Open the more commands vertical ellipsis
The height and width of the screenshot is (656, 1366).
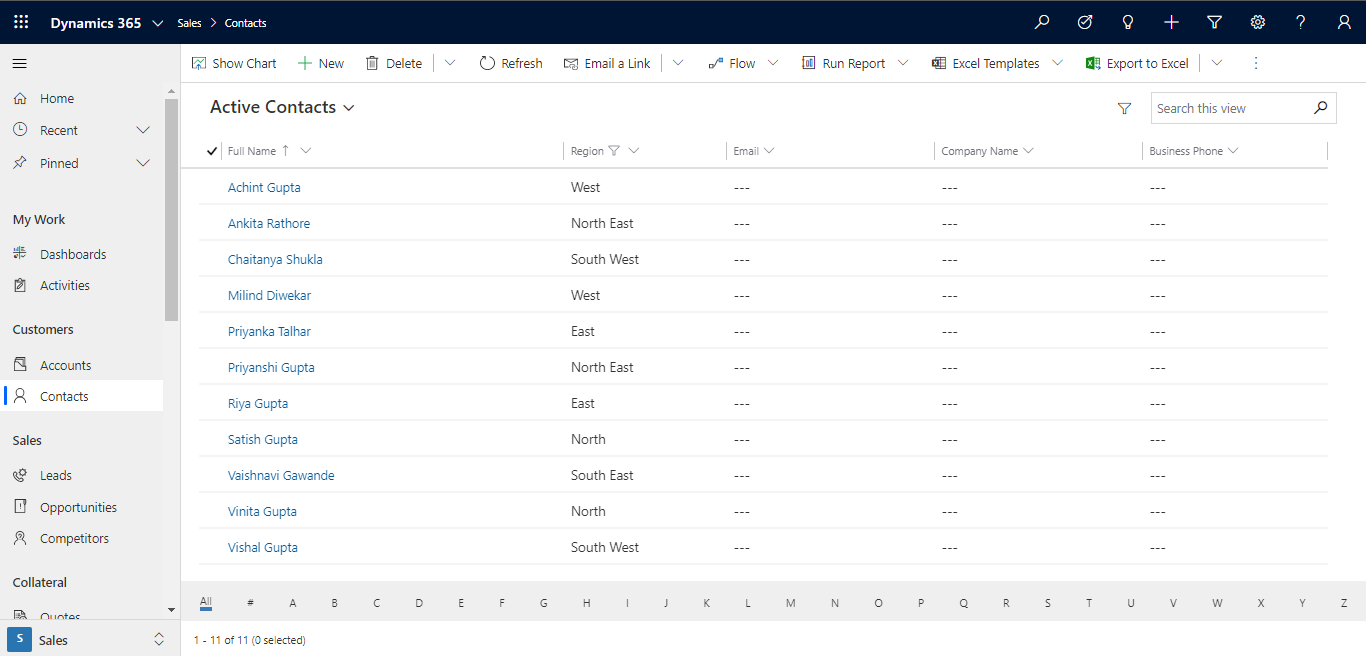1256,63
